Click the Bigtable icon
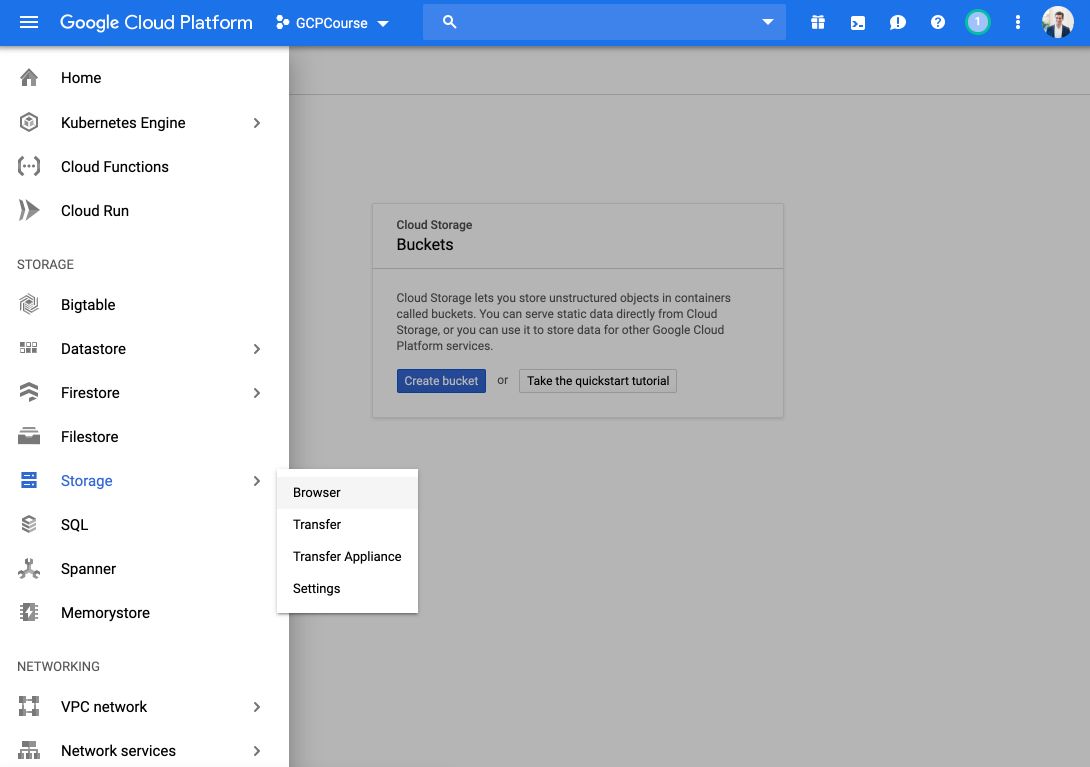 click(29, 304)
